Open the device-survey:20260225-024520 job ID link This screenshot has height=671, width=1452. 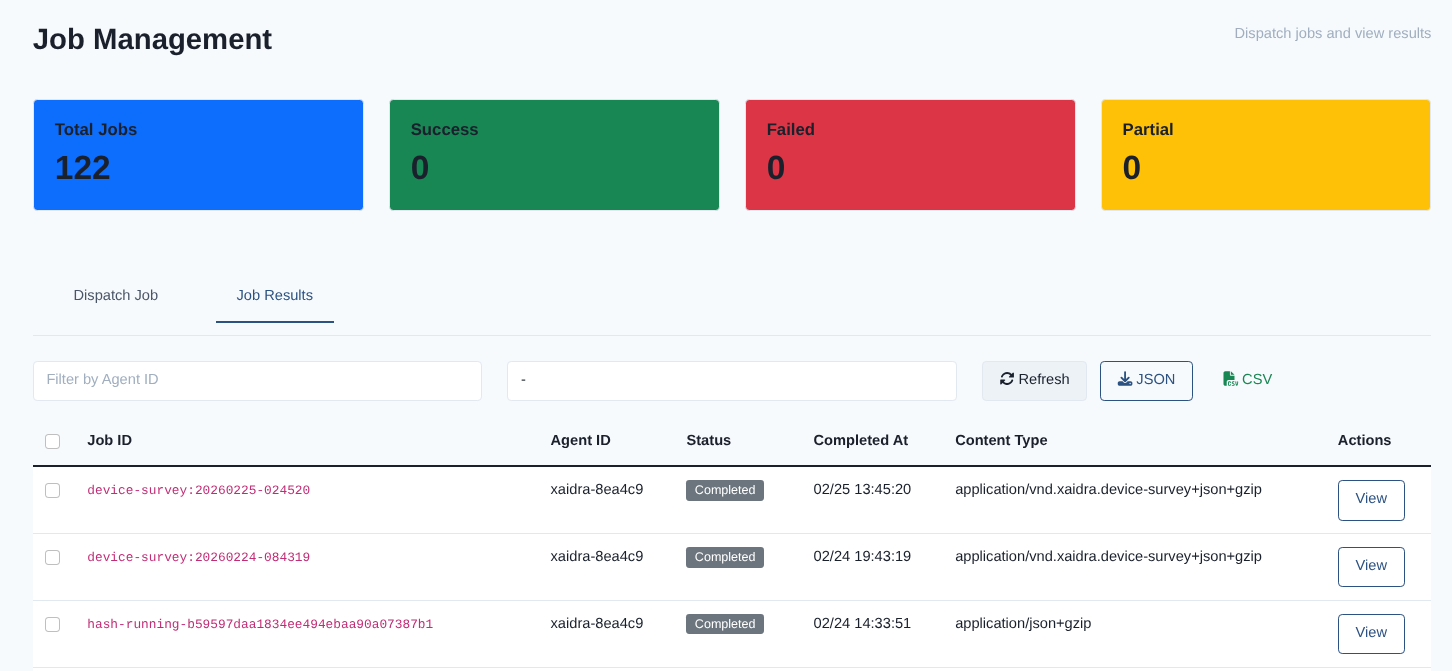click(198, 490)
